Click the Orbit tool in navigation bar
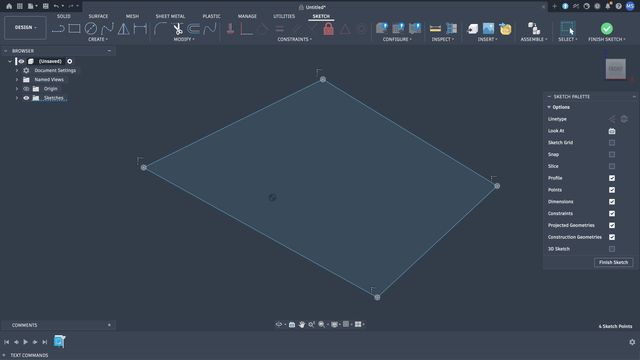Screen dimensions: 640x360 pos(279,324)
